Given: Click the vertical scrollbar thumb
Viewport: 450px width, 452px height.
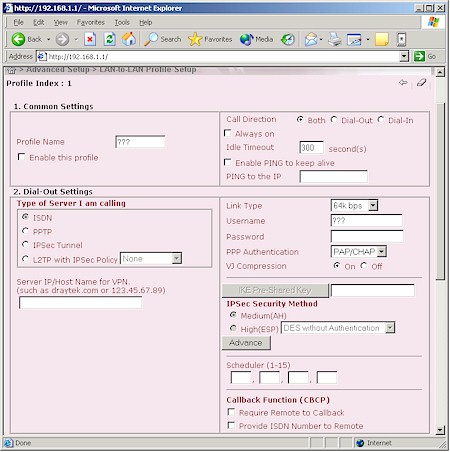Looking at the screenshot, I should [440, 192].
